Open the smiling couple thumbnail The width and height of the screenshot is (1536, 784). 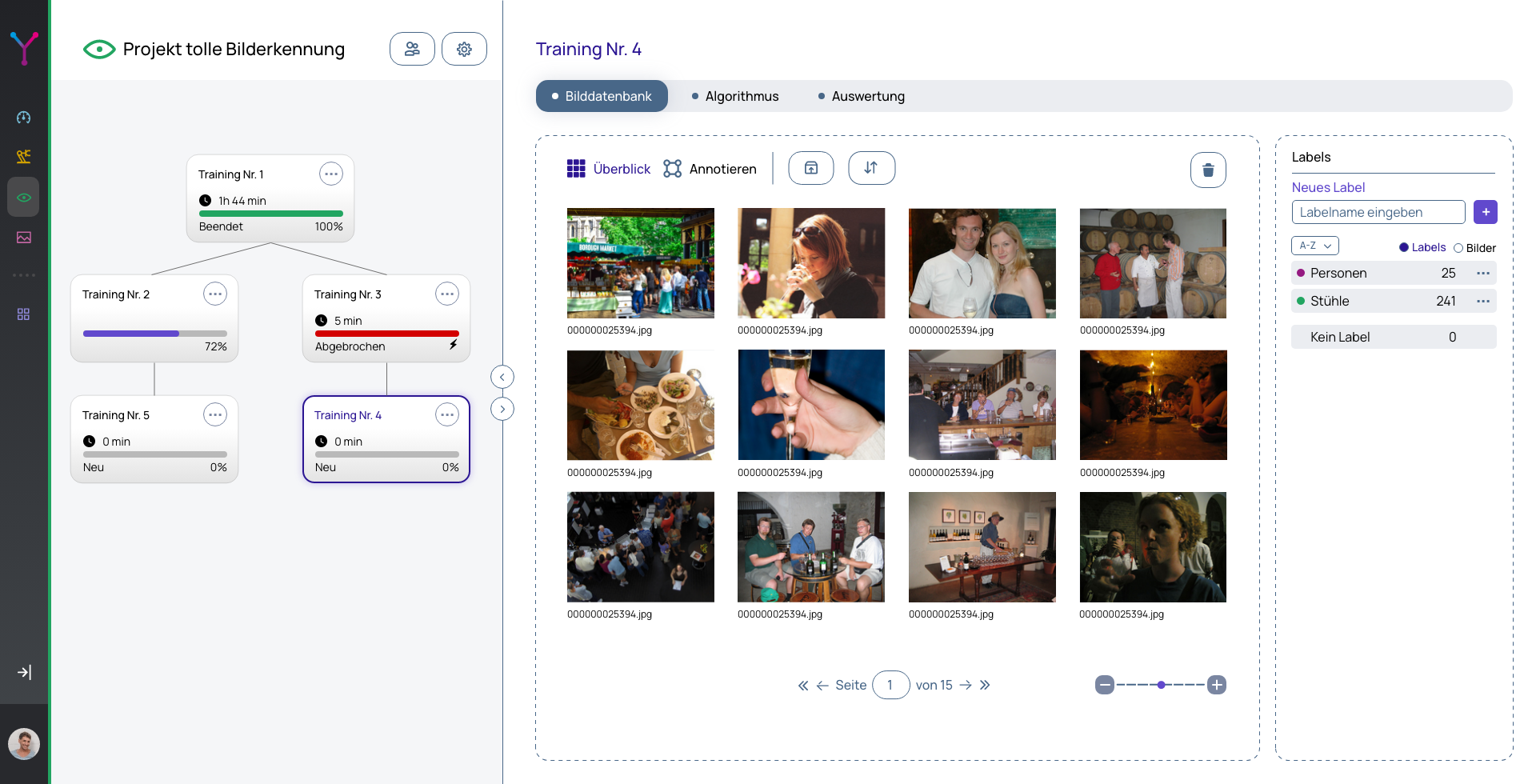982,263
